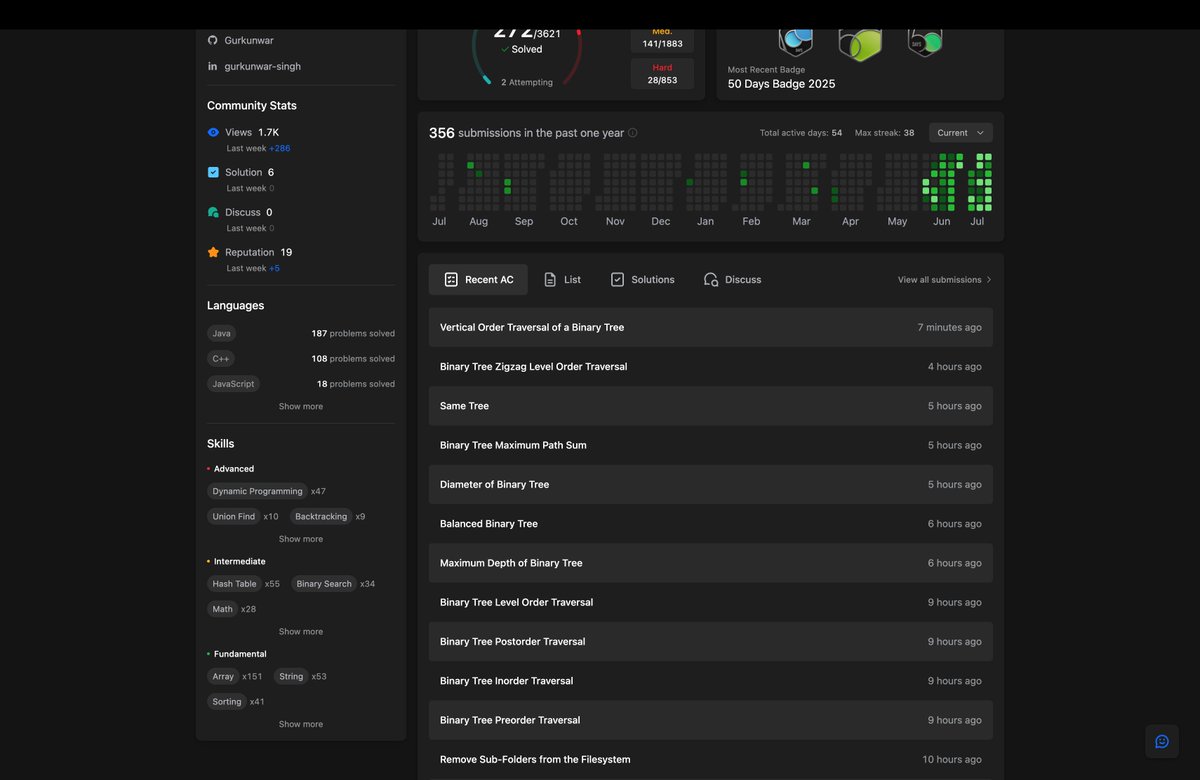
Task: Click the small 365 hexagon badge at right
Action: [x=925, y=42]
